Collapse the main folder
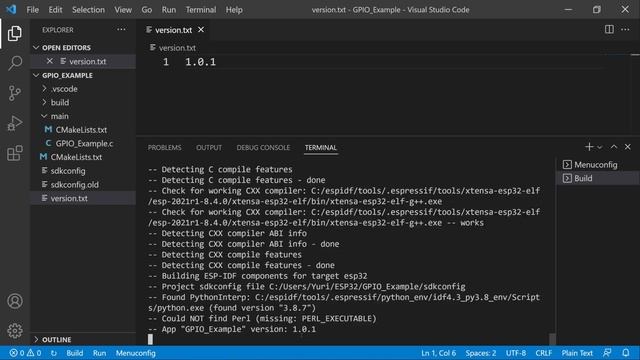 click(83, 116)
